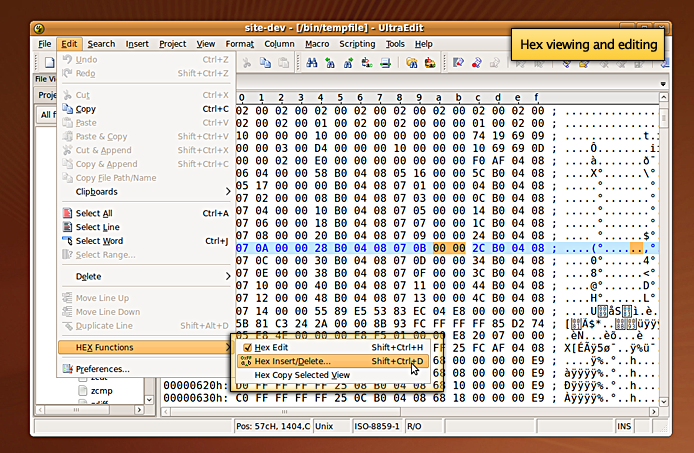This screenshot has width=694, height=453.
Task: Uncheck the Hex Edit option
Action: [247, 347]
